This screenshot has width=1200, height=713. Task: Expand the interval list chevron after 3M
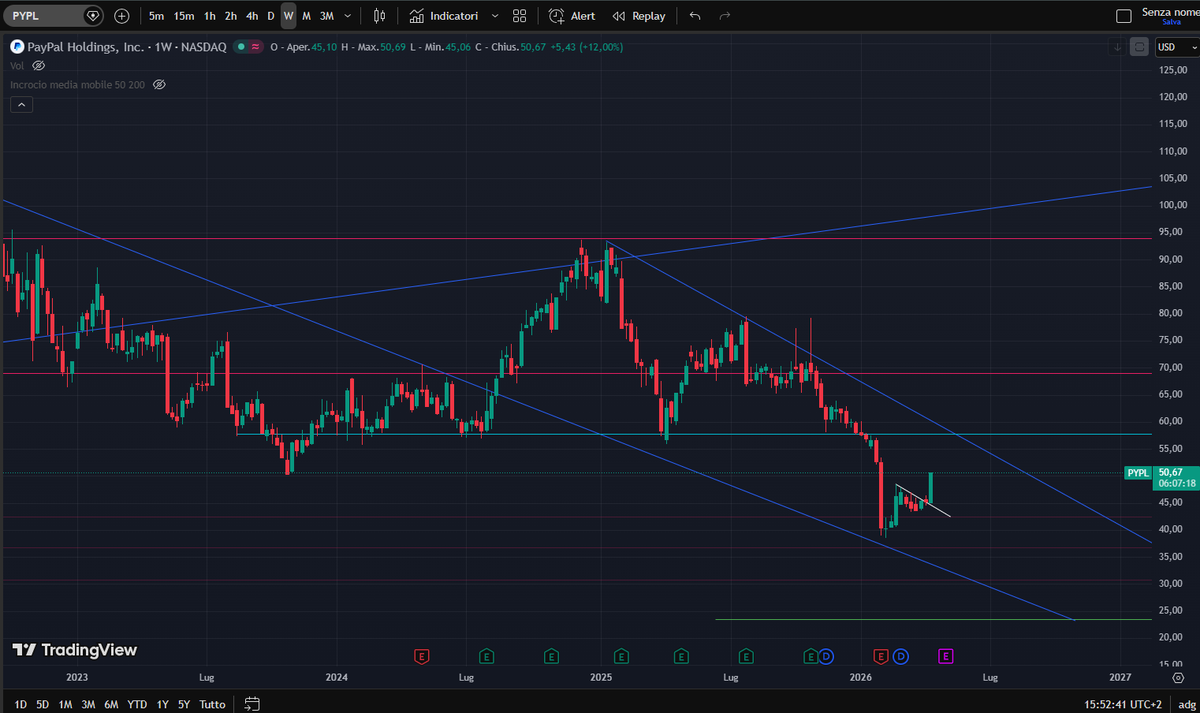(x=347, y=16)
